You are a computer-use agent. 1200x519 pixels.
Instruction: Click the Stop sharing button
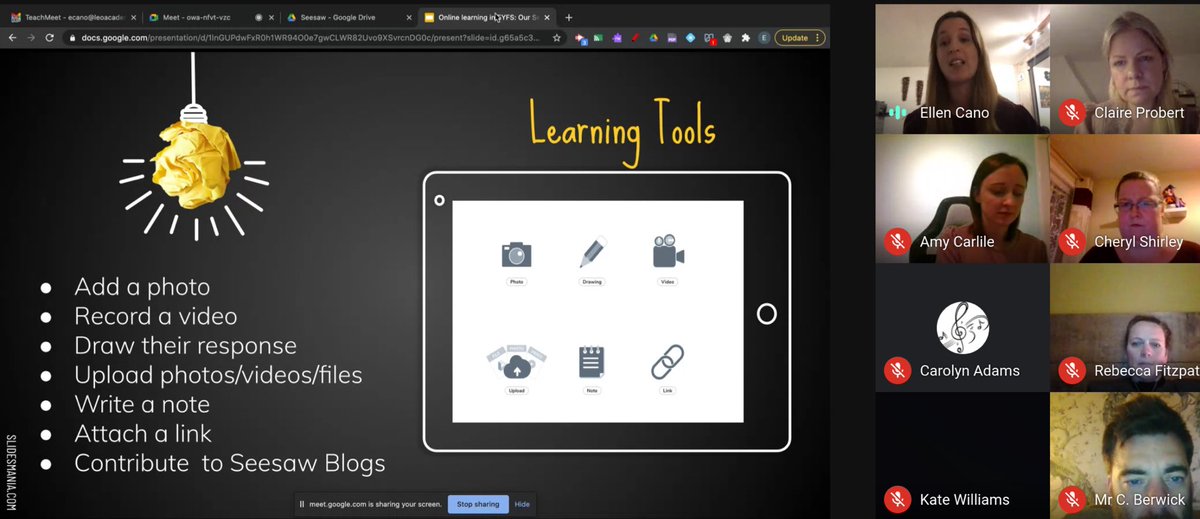[478, 504]
